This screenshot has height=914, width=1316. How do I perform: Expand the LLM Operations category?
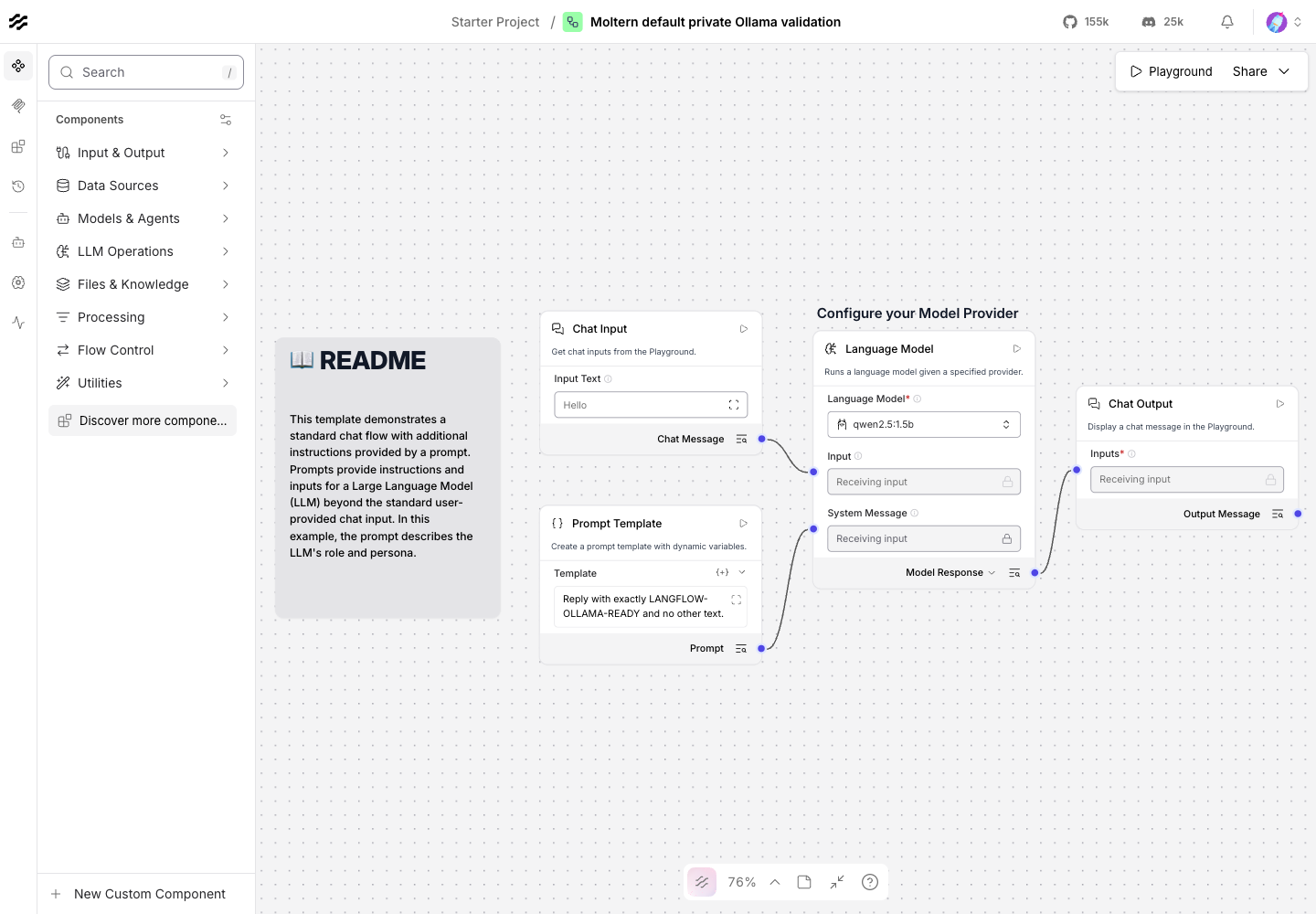point(143,251)
